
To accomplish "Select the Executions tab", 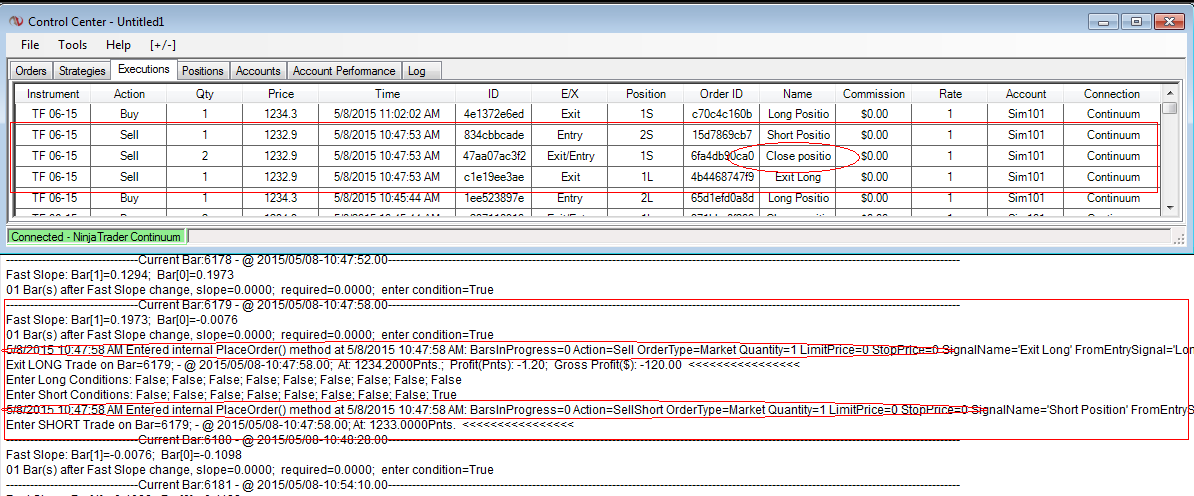I will click(x=144, y=69).
